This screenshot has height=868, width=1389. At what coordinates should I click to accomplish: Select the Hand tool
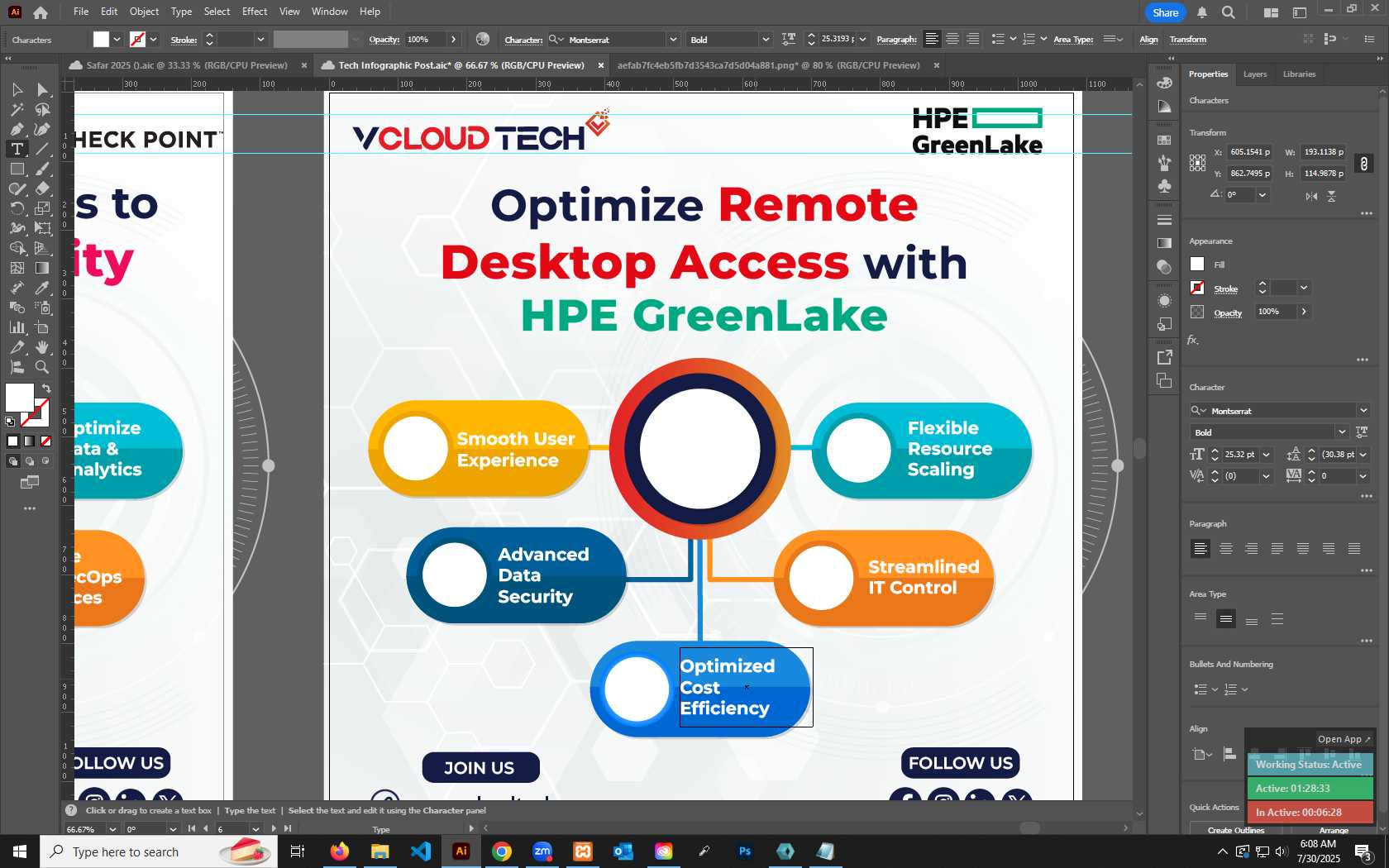42,347
